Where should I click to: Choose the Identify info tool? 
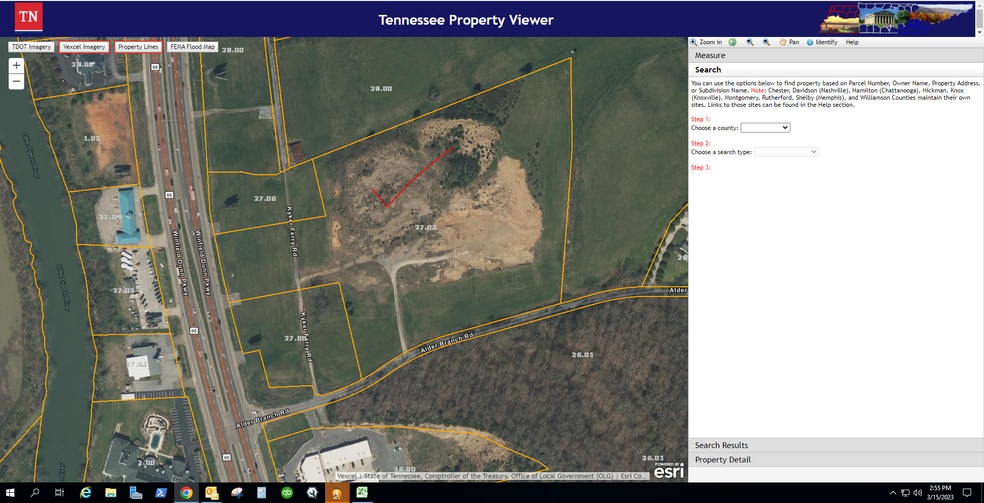point(821,42)
